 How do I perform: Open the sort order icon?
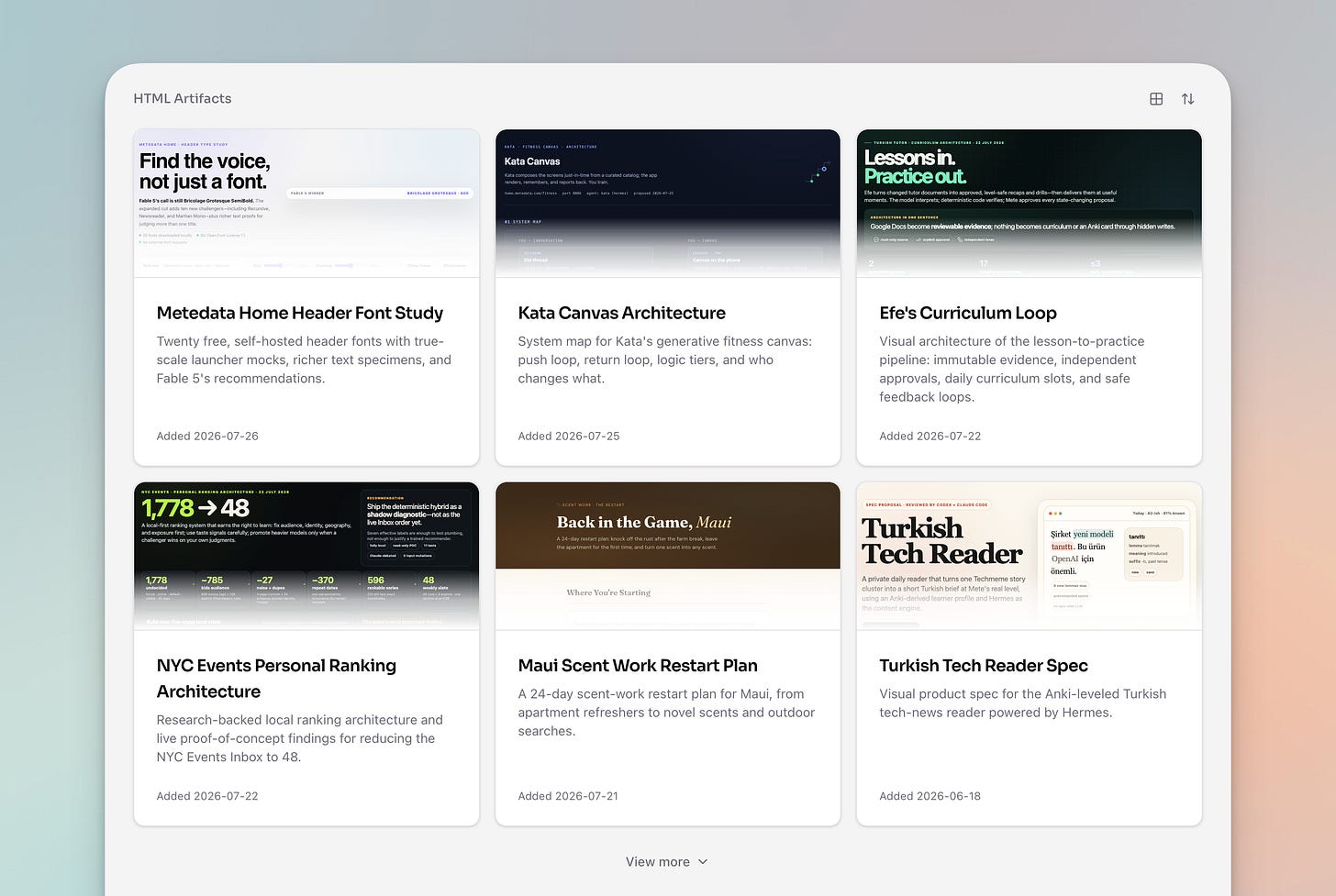tap(1187, 99)
